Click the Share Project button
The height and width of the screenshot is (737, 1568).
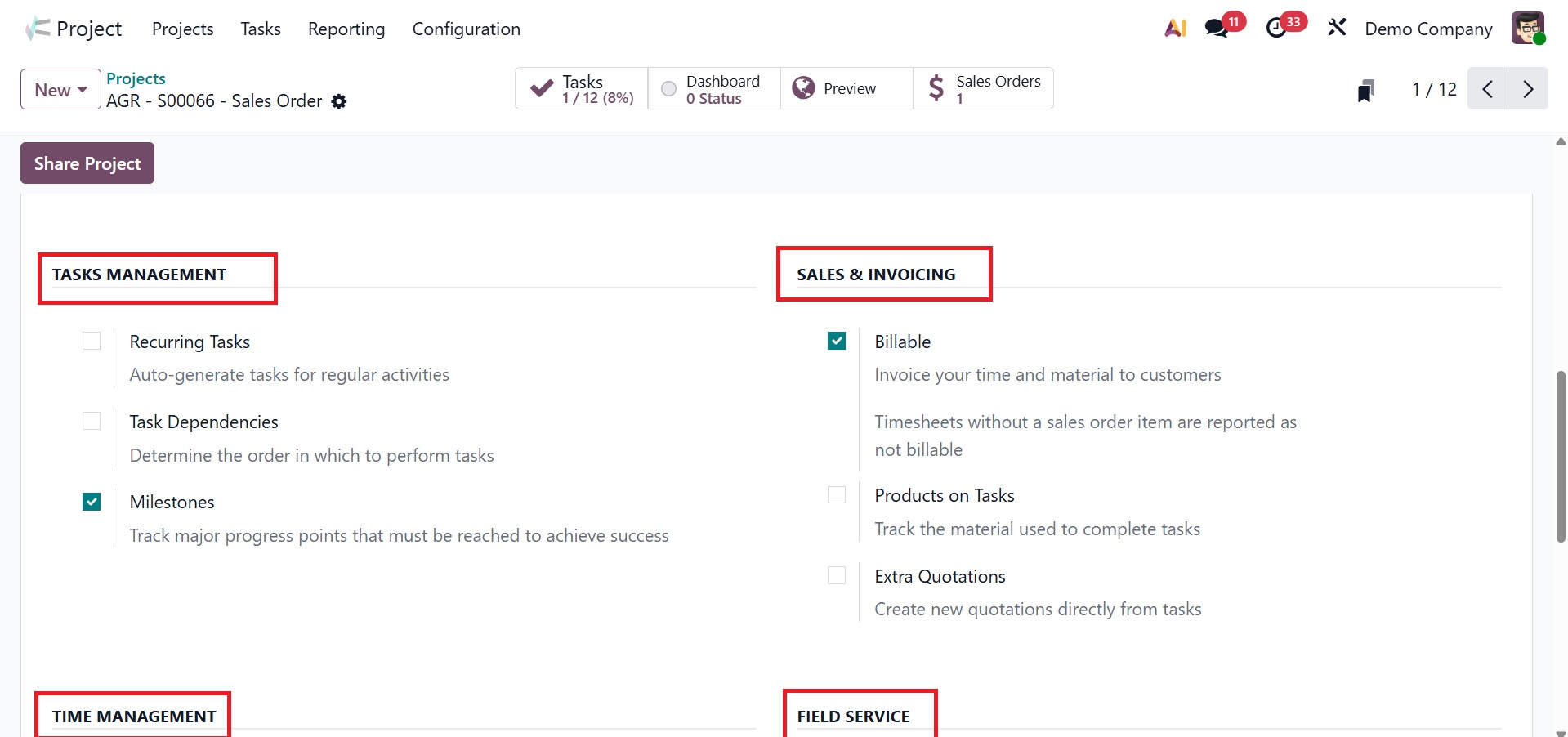click(87, 163)
